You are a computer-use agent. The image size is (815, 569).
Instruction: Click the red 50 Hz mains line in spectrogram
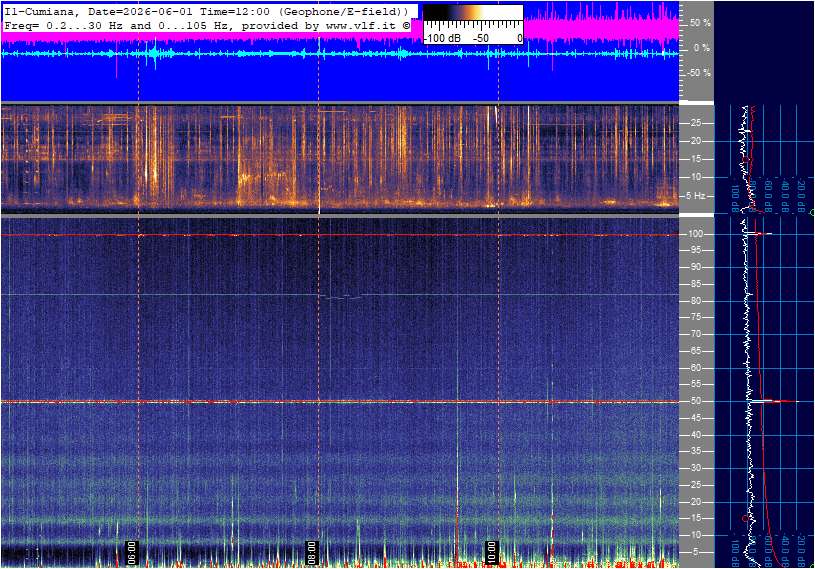[340, 402]
